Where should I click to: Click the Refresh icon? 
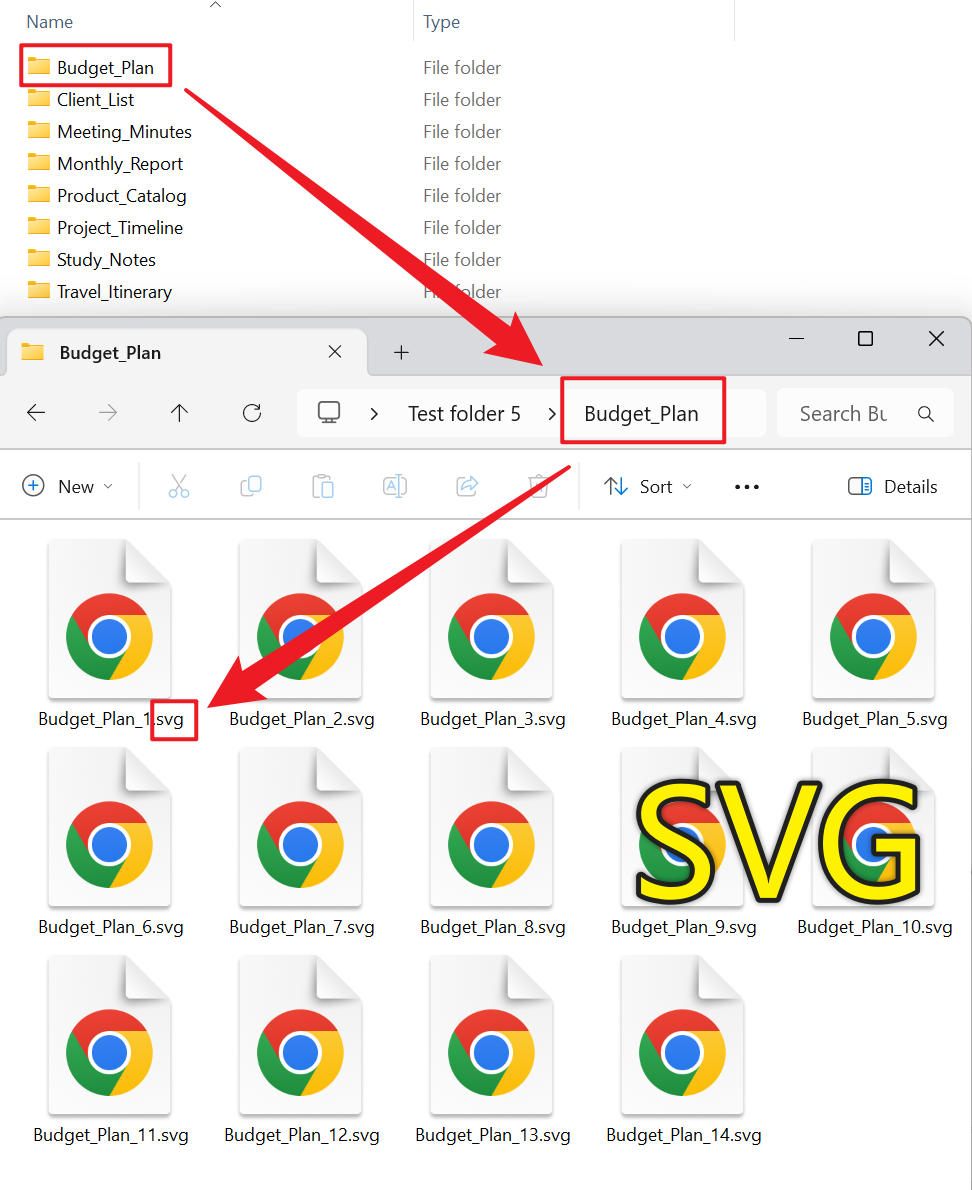(x=251, y=413)
